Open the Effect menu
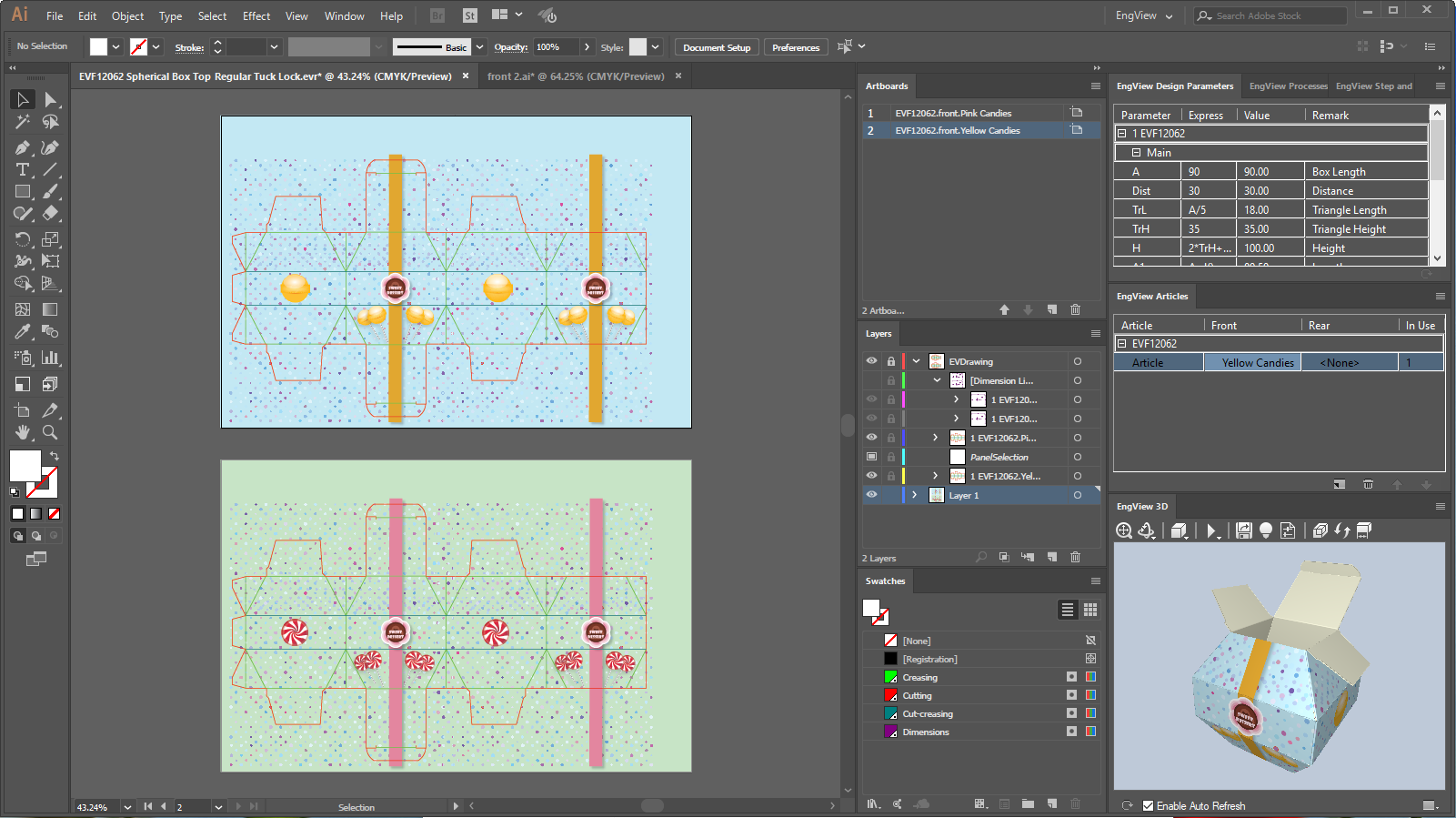Viewport: 1456px width, 818px height. tap(256, 16)
